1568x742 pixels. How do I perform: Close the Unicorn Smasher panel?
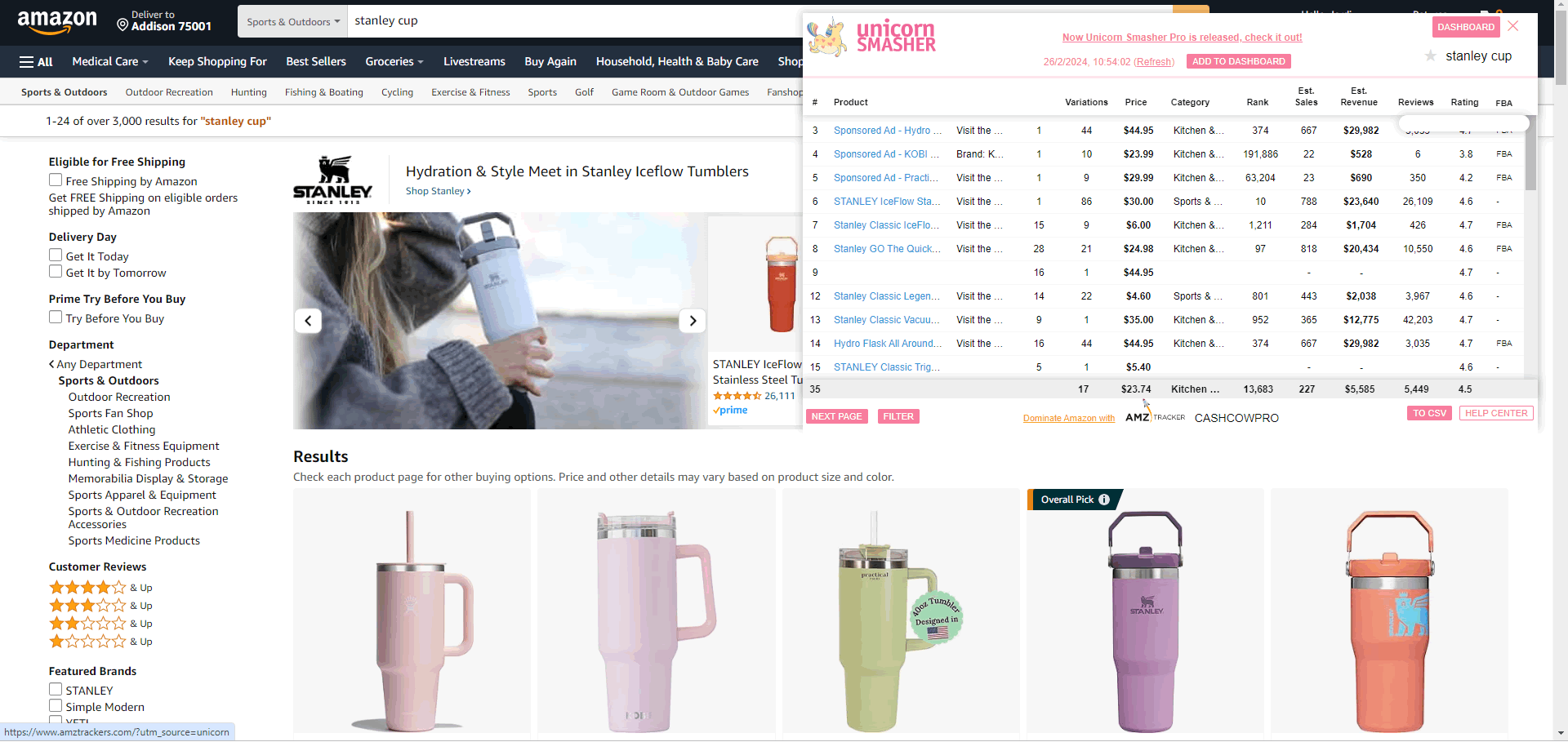(x=1513, y=26)
